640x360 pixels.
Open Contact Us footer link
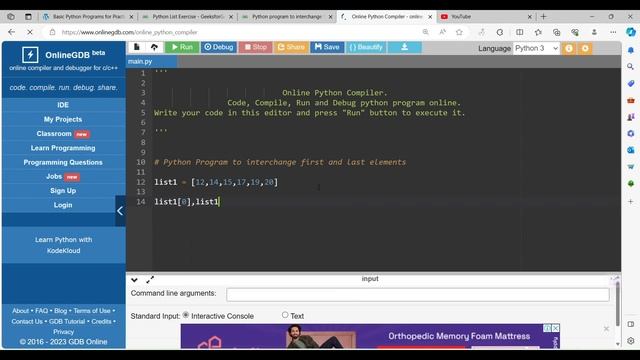pyautogui.click(x=27, y=321)
